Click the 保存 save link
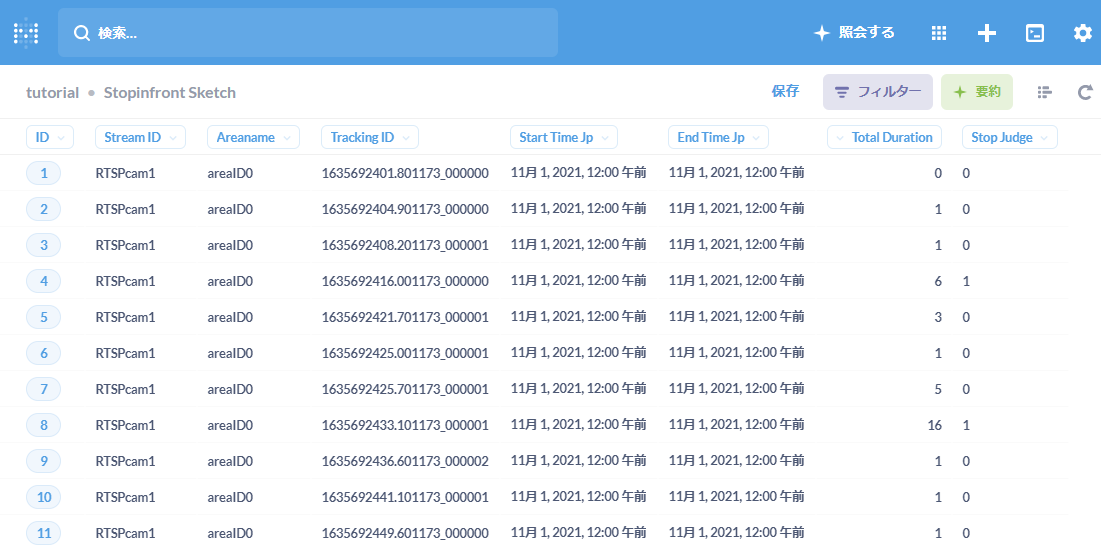 click(785, 92)
